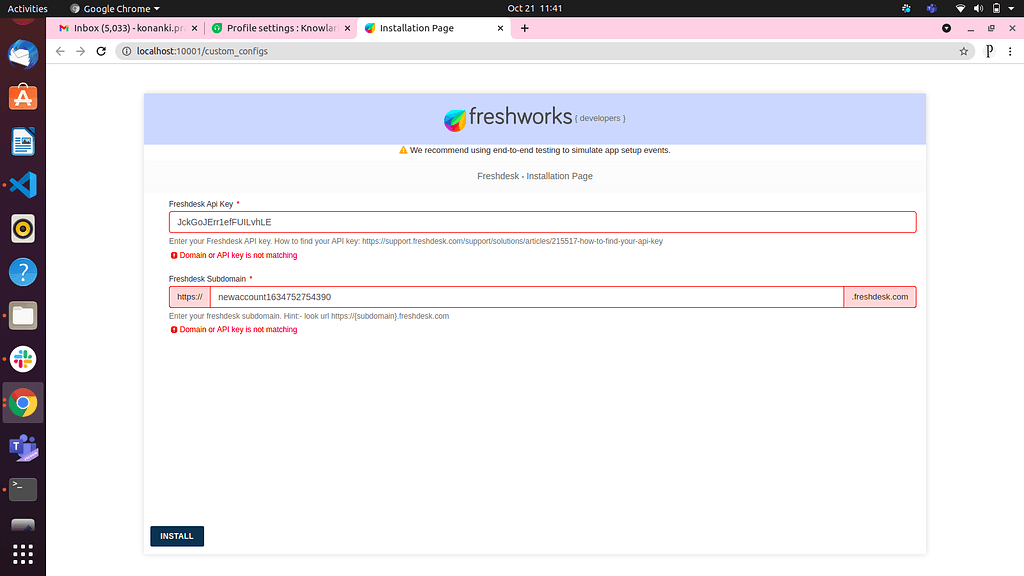The height and width of the screenshot is (576, 1024).
Task: Select the Freshdesk Subdomain input field
Action: pyautogui.click(x=500, y=296)
